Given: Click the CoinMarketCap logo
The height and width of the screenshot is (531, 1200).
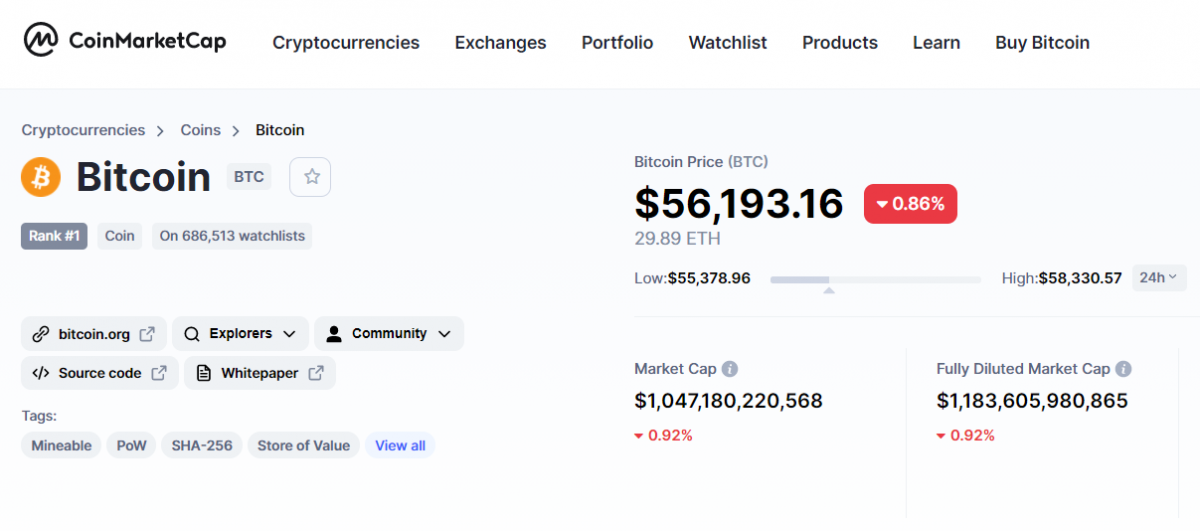Looking at the screenshot, I should [x=125, y=41].
